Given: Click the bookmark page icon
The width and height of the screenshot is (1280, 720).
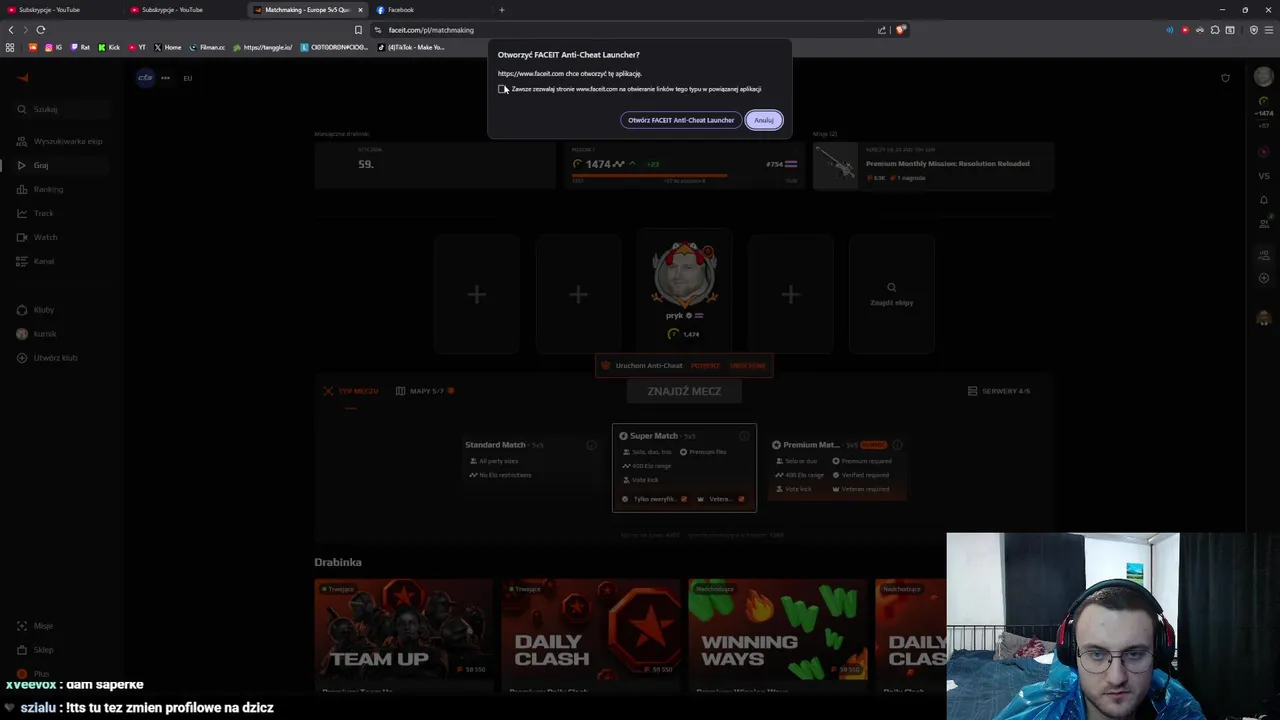Looking at the screenshot, I should tap(358, 30).
